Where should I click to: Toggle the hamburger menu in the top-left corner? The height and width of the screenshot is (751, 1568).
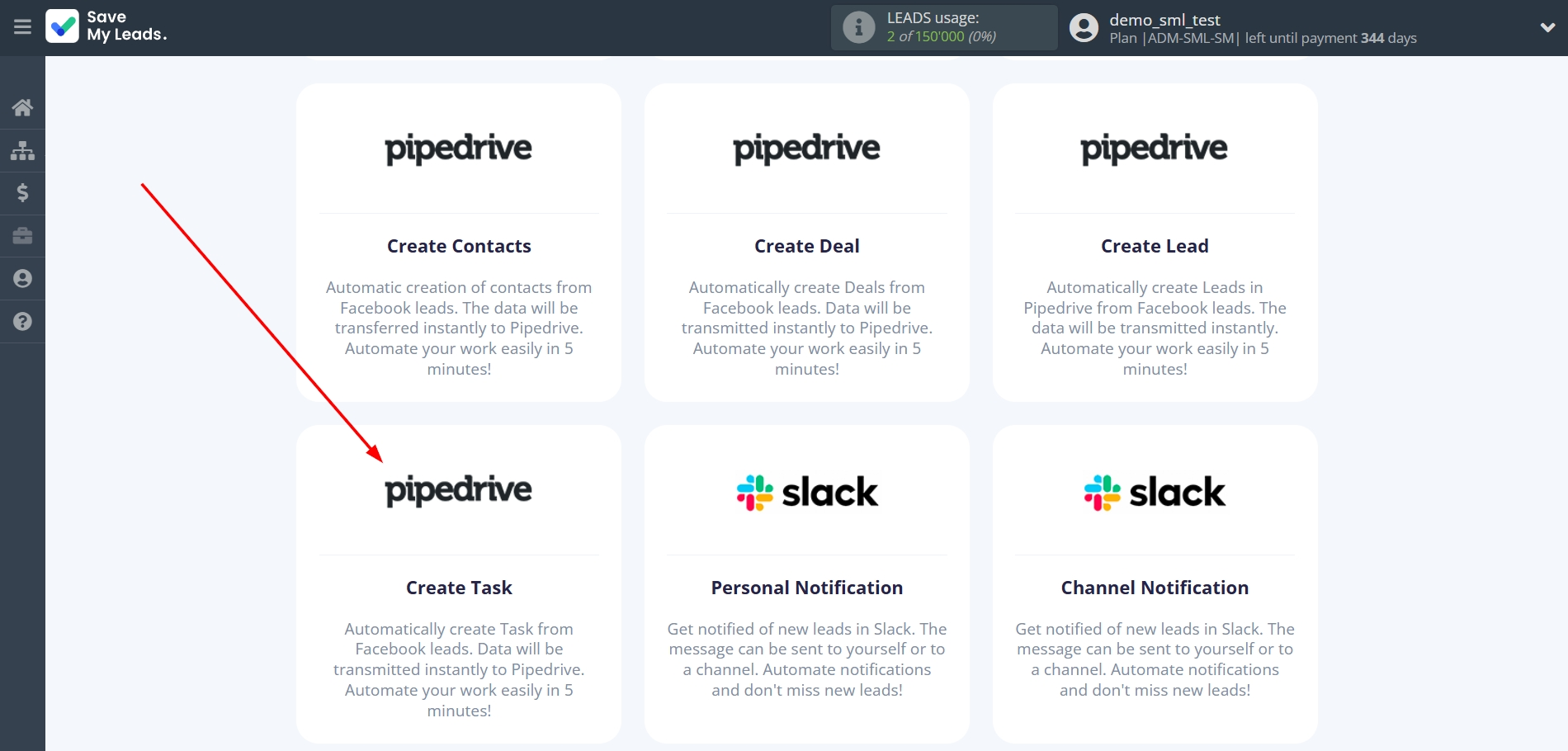(x=21, y=26)
